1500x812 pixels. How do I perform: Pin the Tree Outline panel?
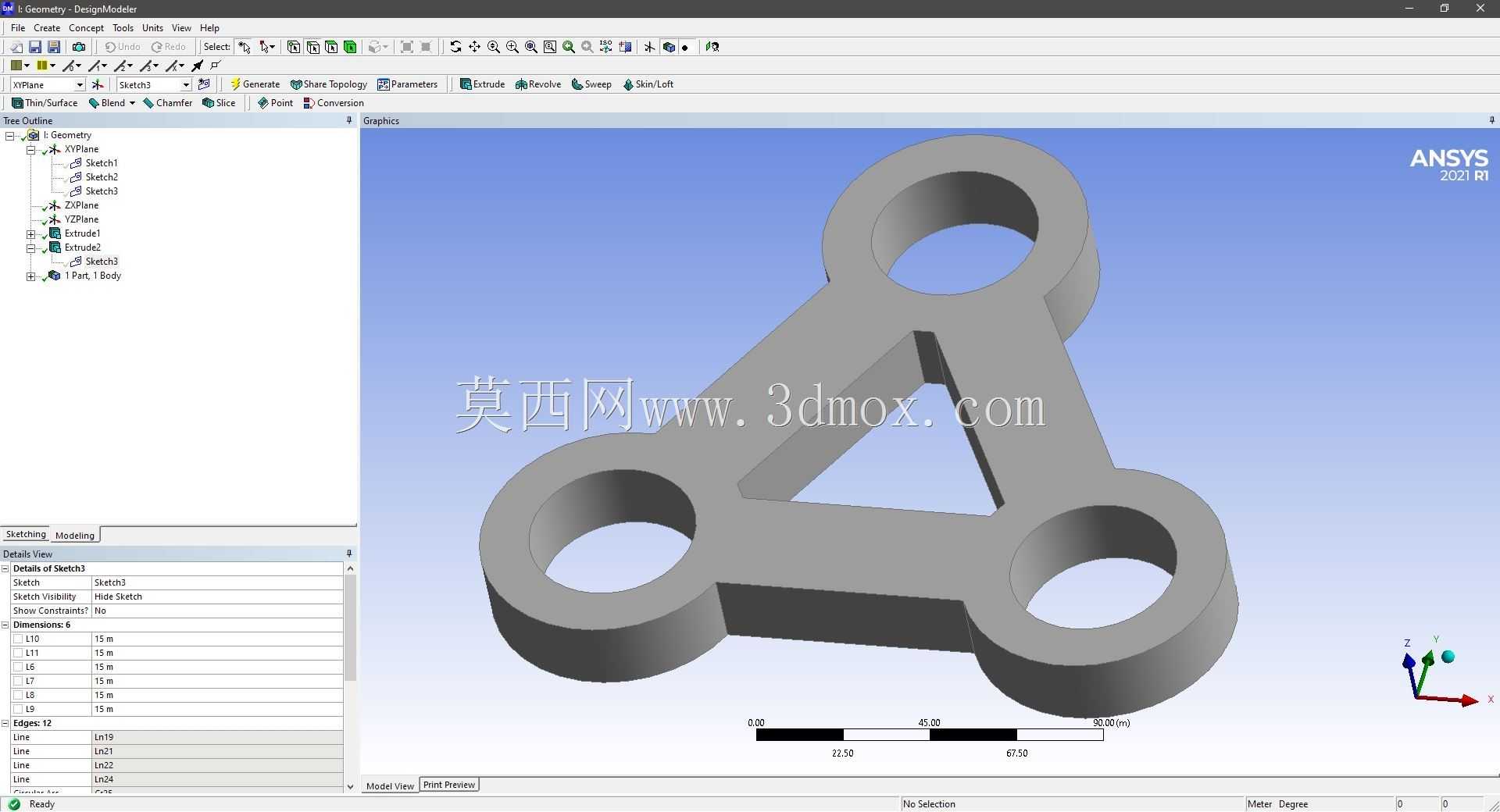[x=349, y=120]
